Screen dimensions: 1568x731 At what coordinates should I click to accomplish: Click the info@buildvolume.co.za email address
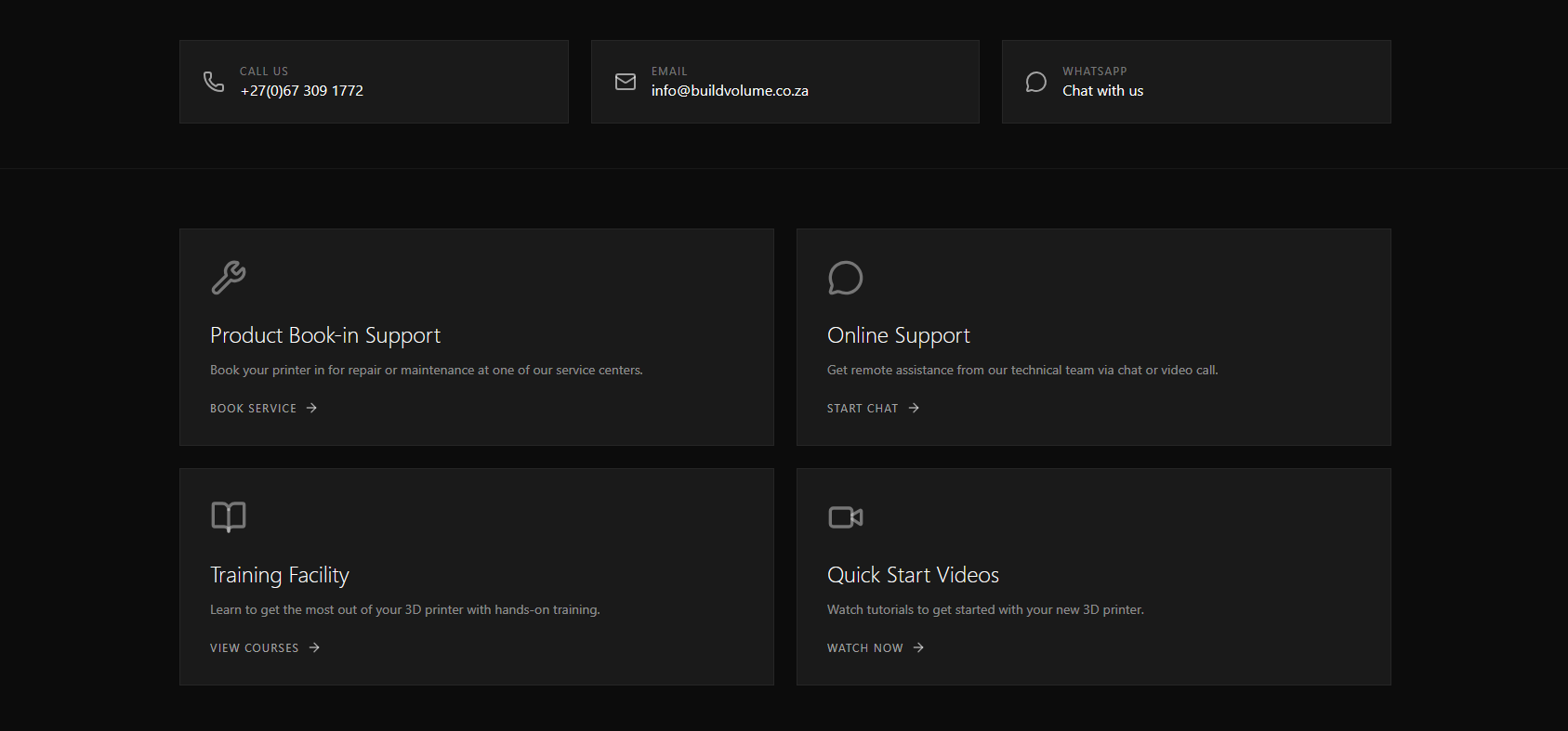pos(730,91)
